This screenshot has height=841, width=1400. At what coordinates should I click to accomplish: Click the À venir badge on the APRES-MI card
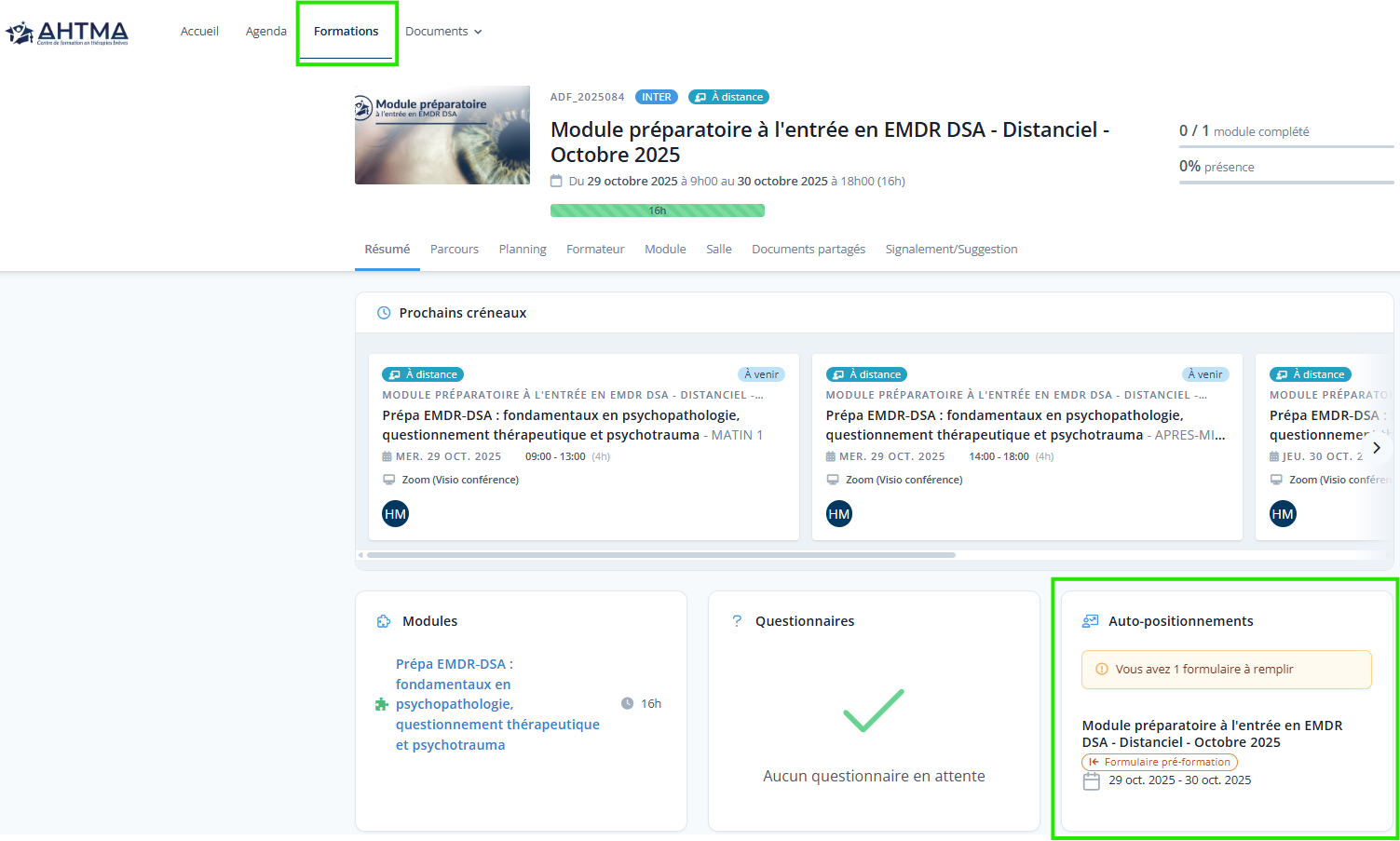[1205, 374]
